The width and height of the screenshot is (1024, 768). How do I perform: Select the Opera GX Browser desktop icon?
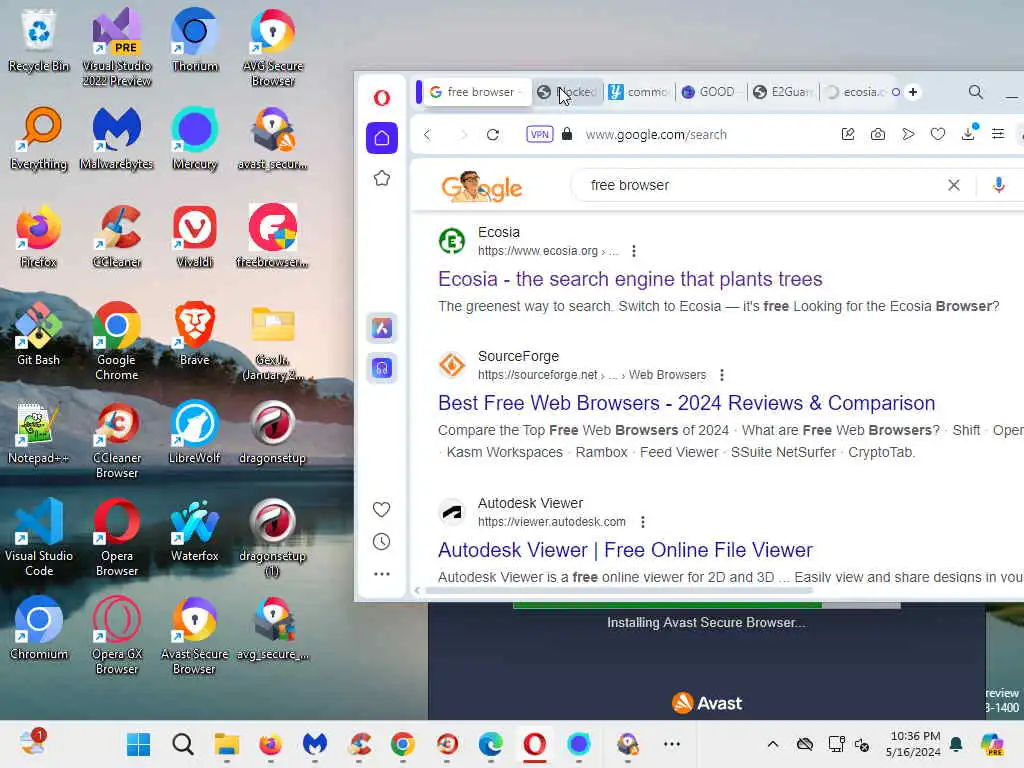pyautogui.click(x=117, y=635)
